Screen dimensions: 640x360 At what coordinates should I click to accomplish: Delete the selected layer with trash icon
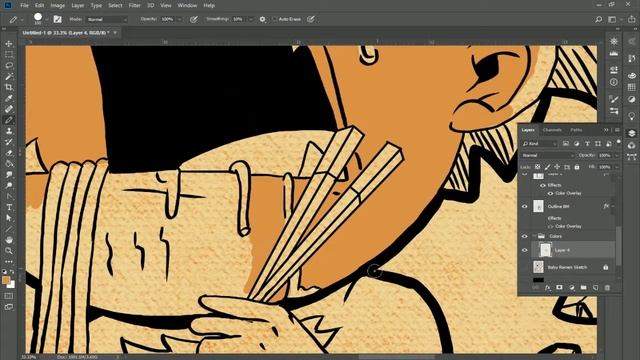[607, 288]
